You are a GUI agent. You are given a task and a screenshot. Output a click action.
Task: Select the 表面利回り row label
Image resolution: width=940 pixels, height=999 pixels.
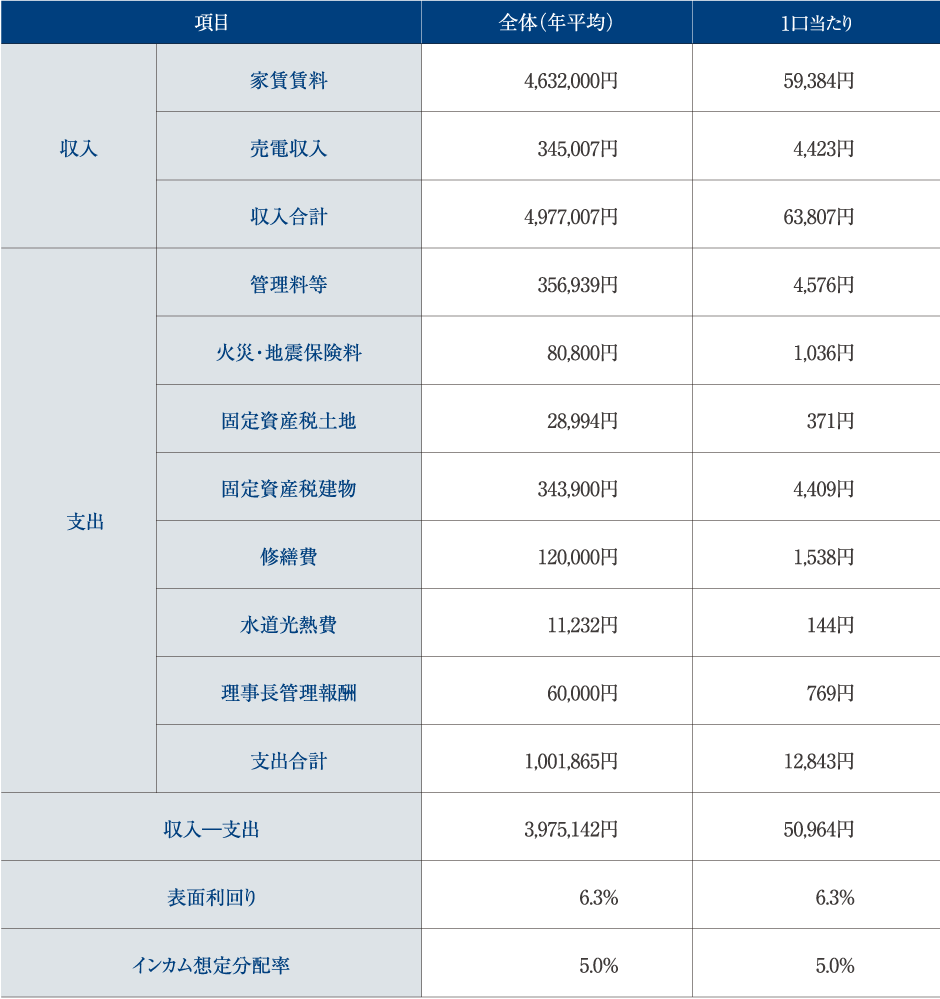[x=211, y=896]
